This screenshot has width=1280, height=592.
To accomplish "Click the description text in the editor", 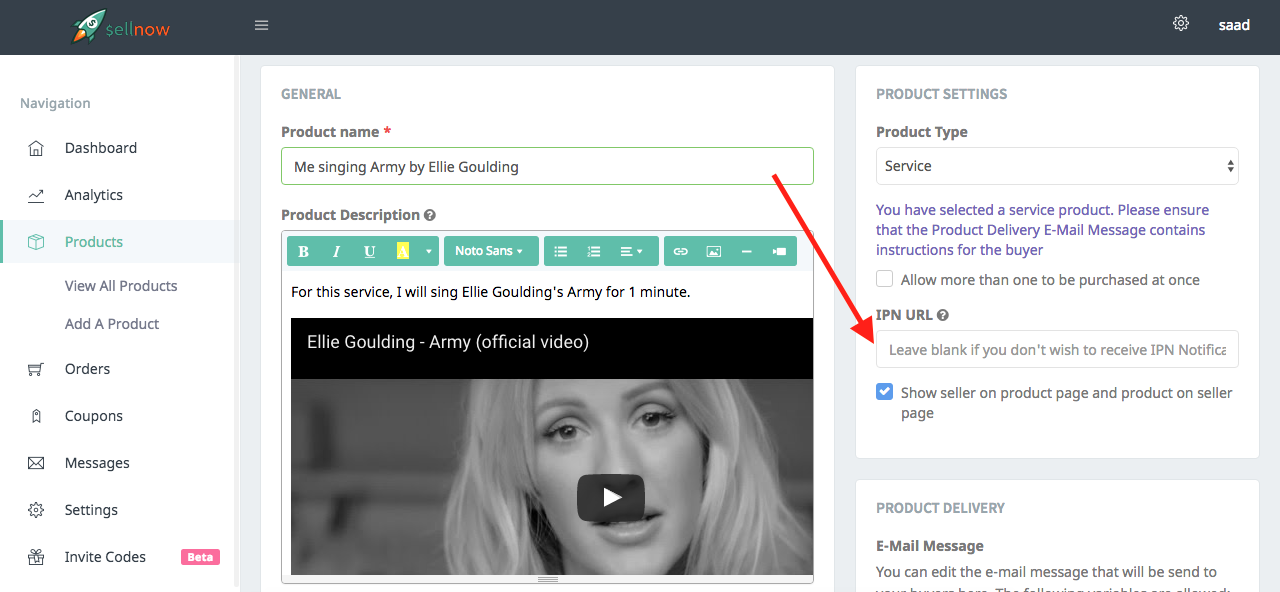I will pos(491,293).
